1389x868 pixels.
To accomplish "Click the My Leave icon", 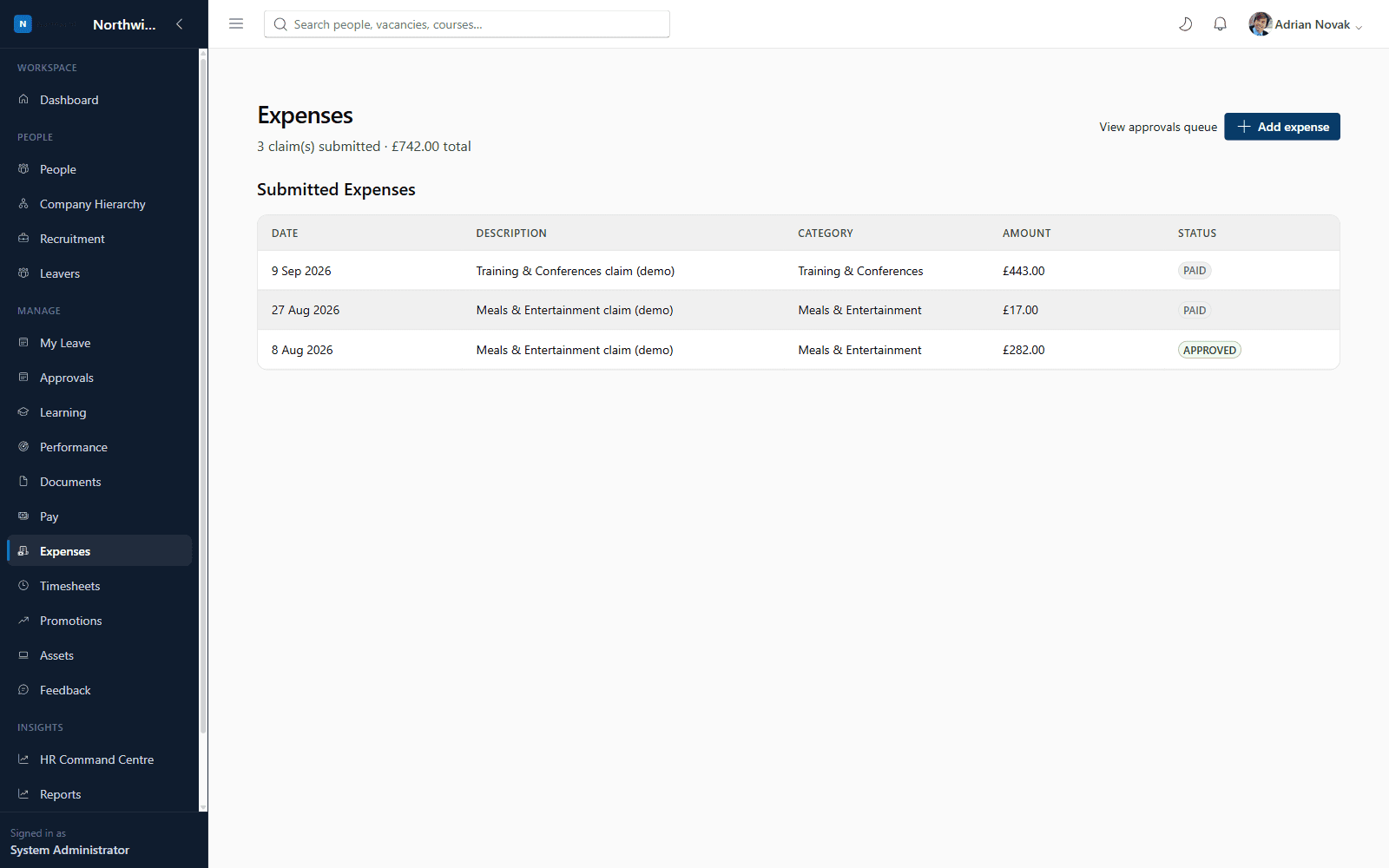I will (x=23, y=343).
